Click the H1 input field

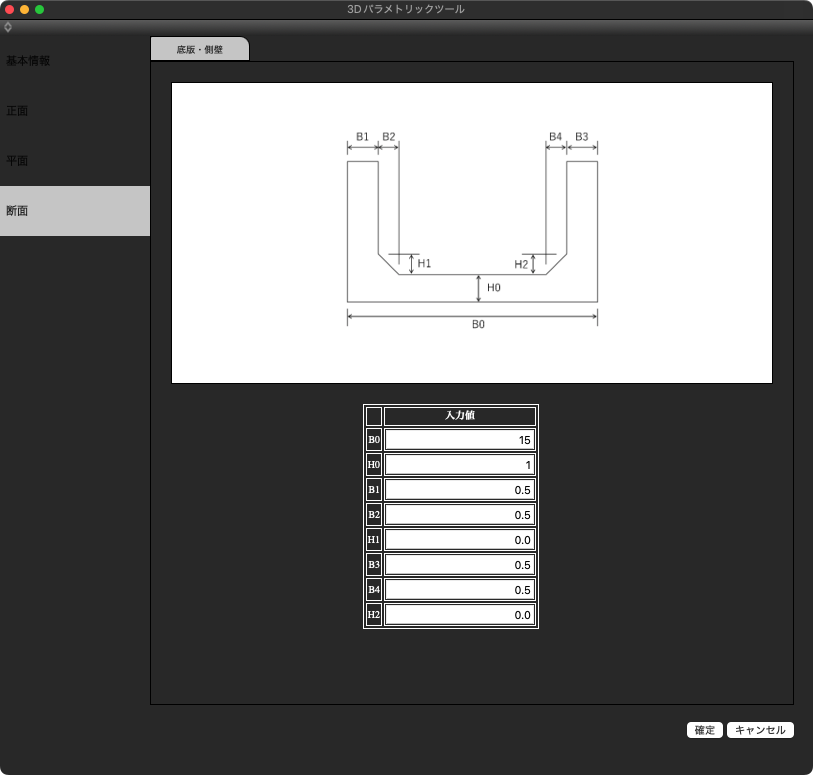click(x=460, y=540)
